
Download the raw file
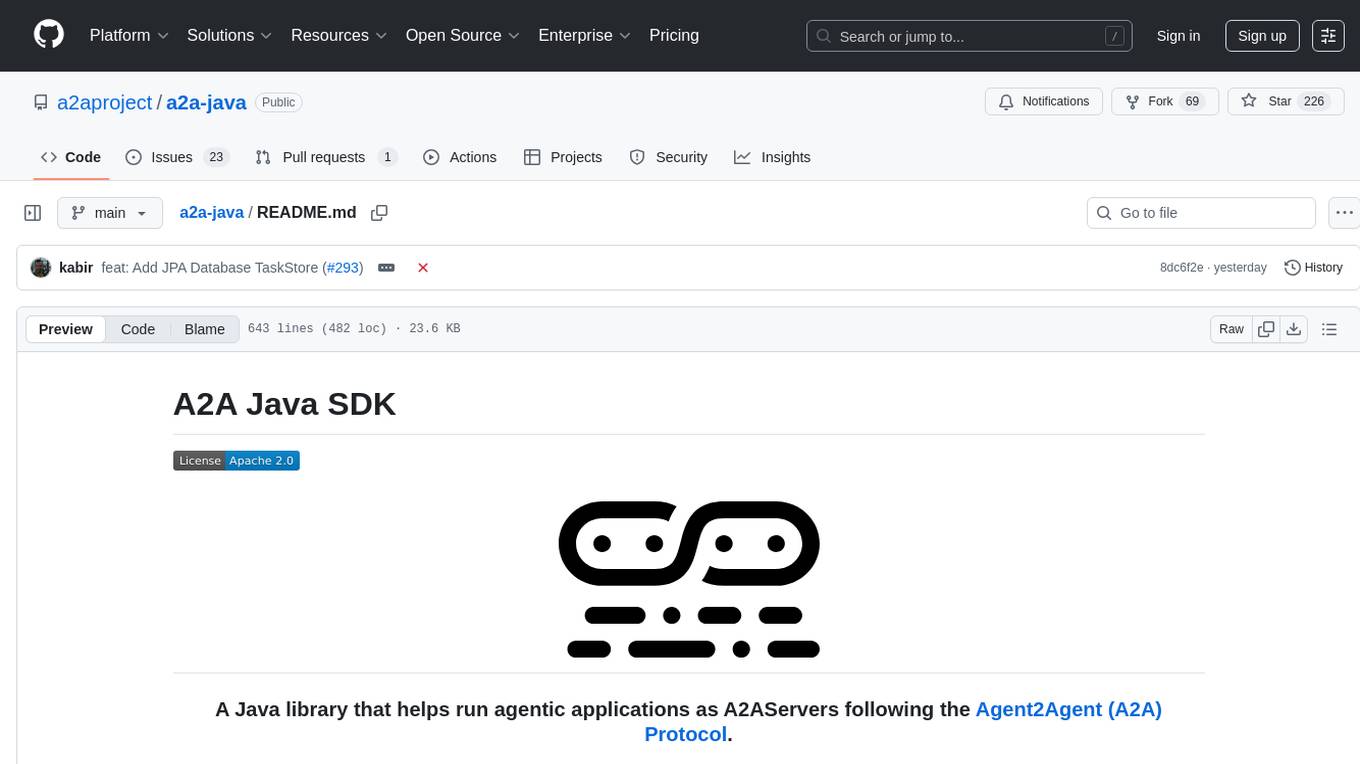point(1293,329)
